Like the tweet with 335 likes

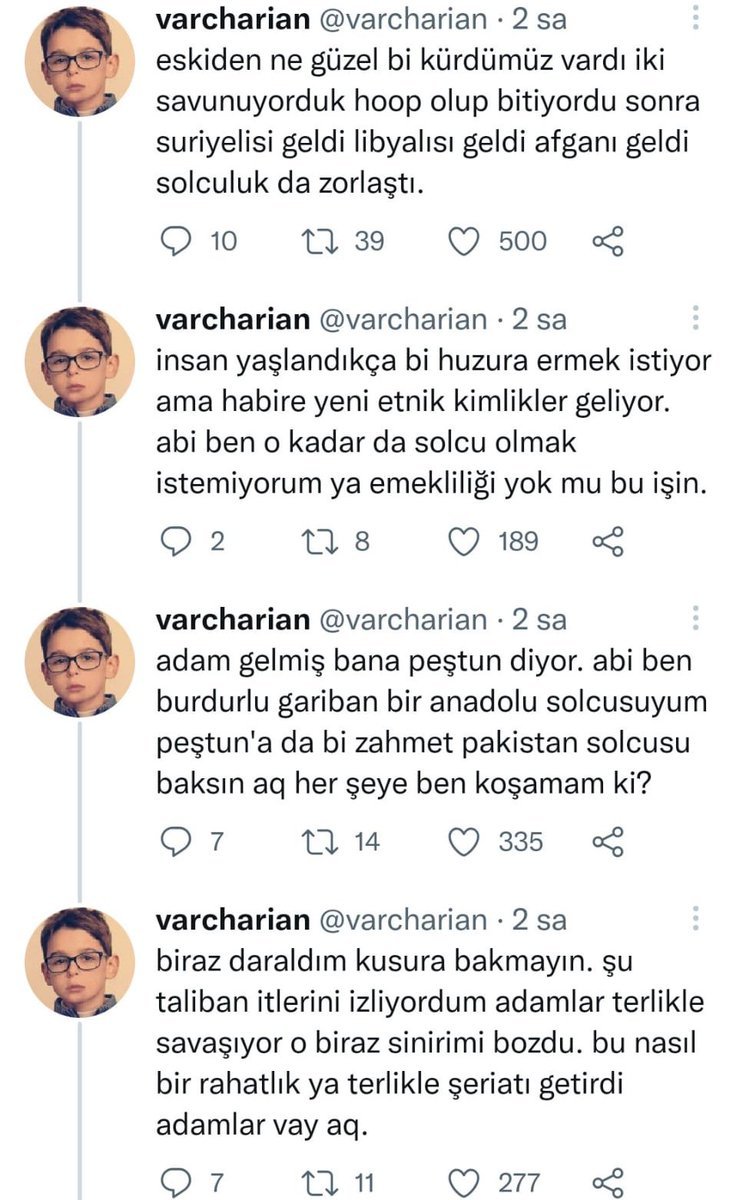[464, 842]
